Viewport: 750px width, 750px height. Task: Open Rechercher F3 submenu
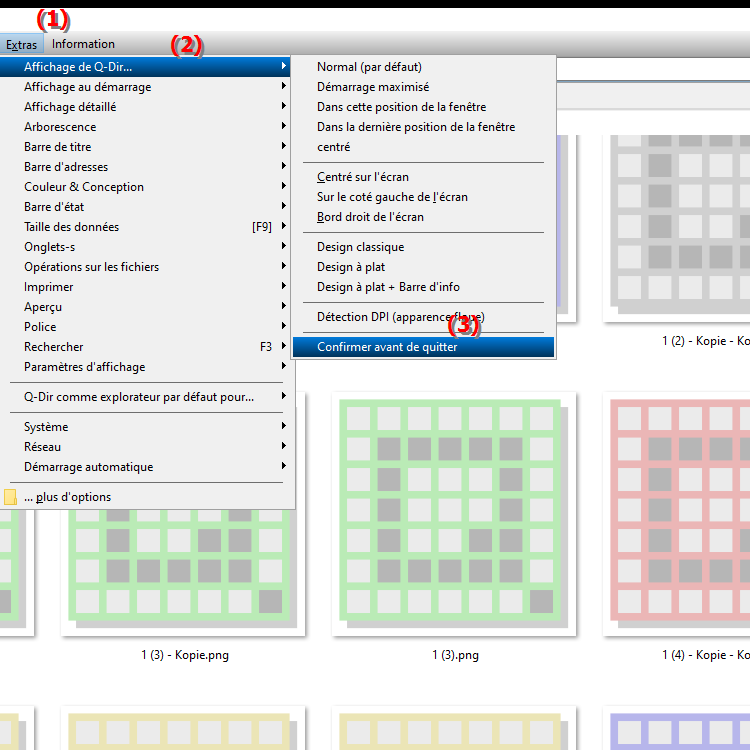[146, 347]
